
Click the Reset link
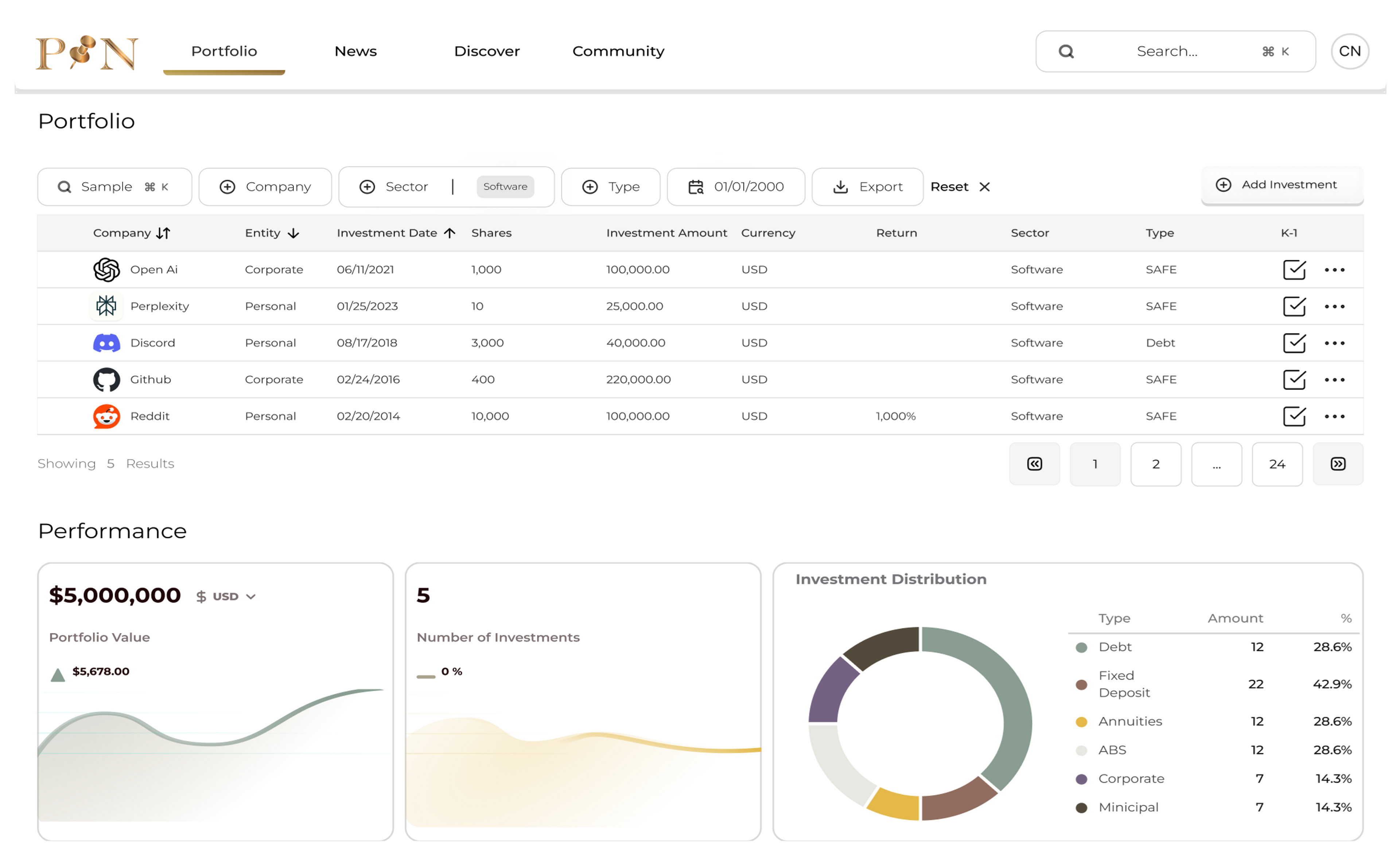click(949, 187)
